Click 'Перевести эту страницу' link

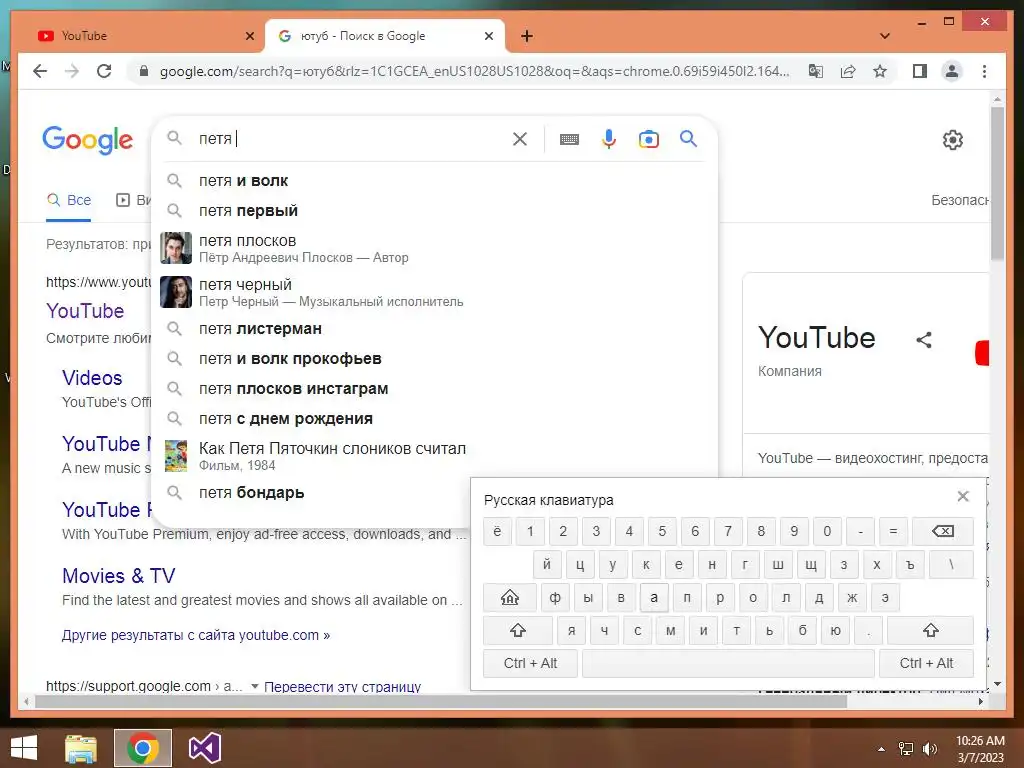342,686
